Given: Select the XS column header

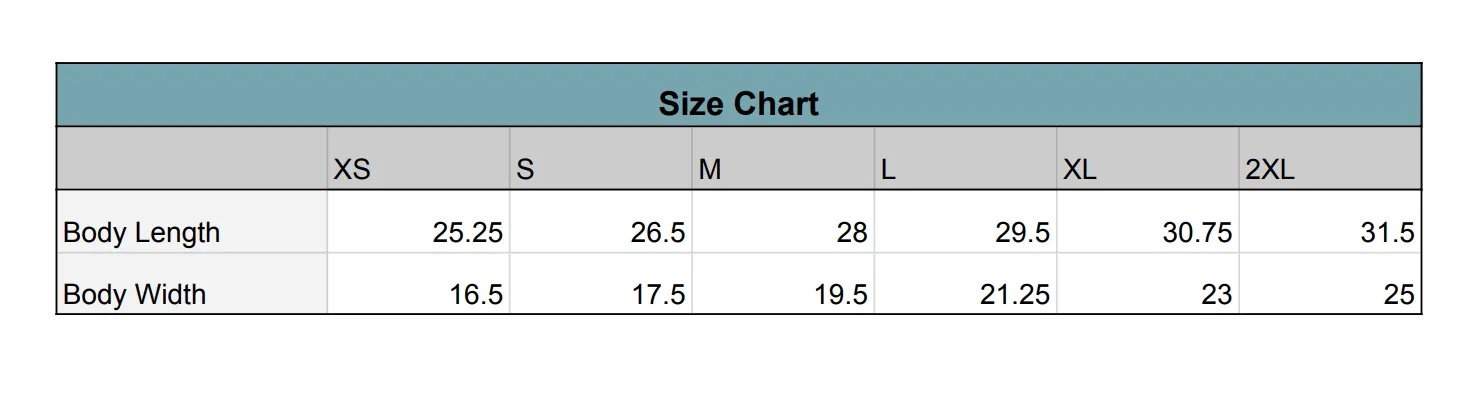Looking at the screenshot, I should [419, 158].
